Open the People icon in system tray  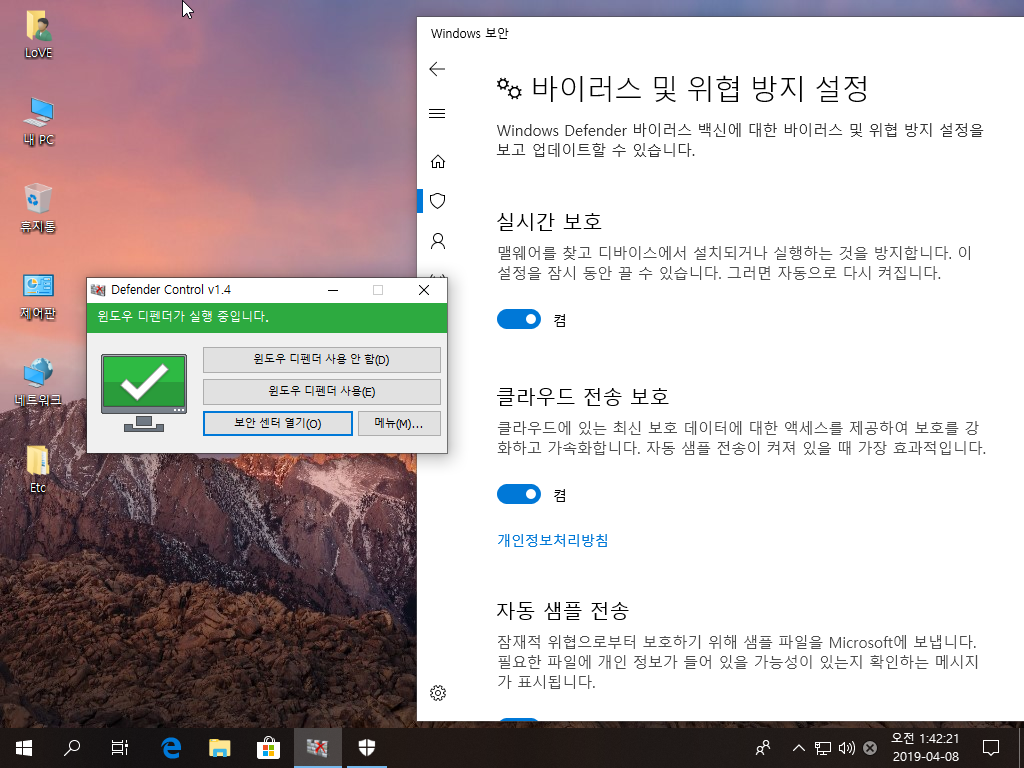tap(762, 748)
